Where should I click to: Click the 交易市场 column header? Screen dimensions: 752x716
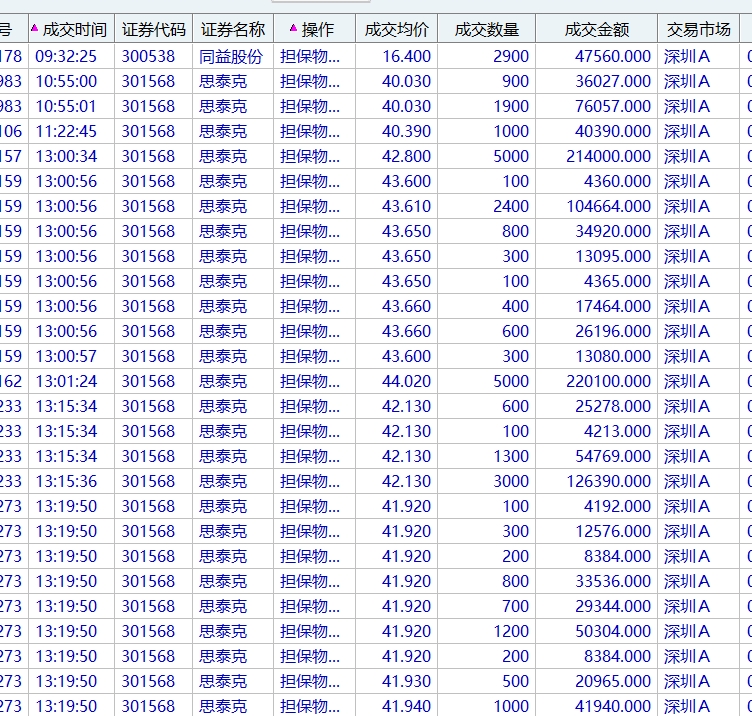point(698,30)
